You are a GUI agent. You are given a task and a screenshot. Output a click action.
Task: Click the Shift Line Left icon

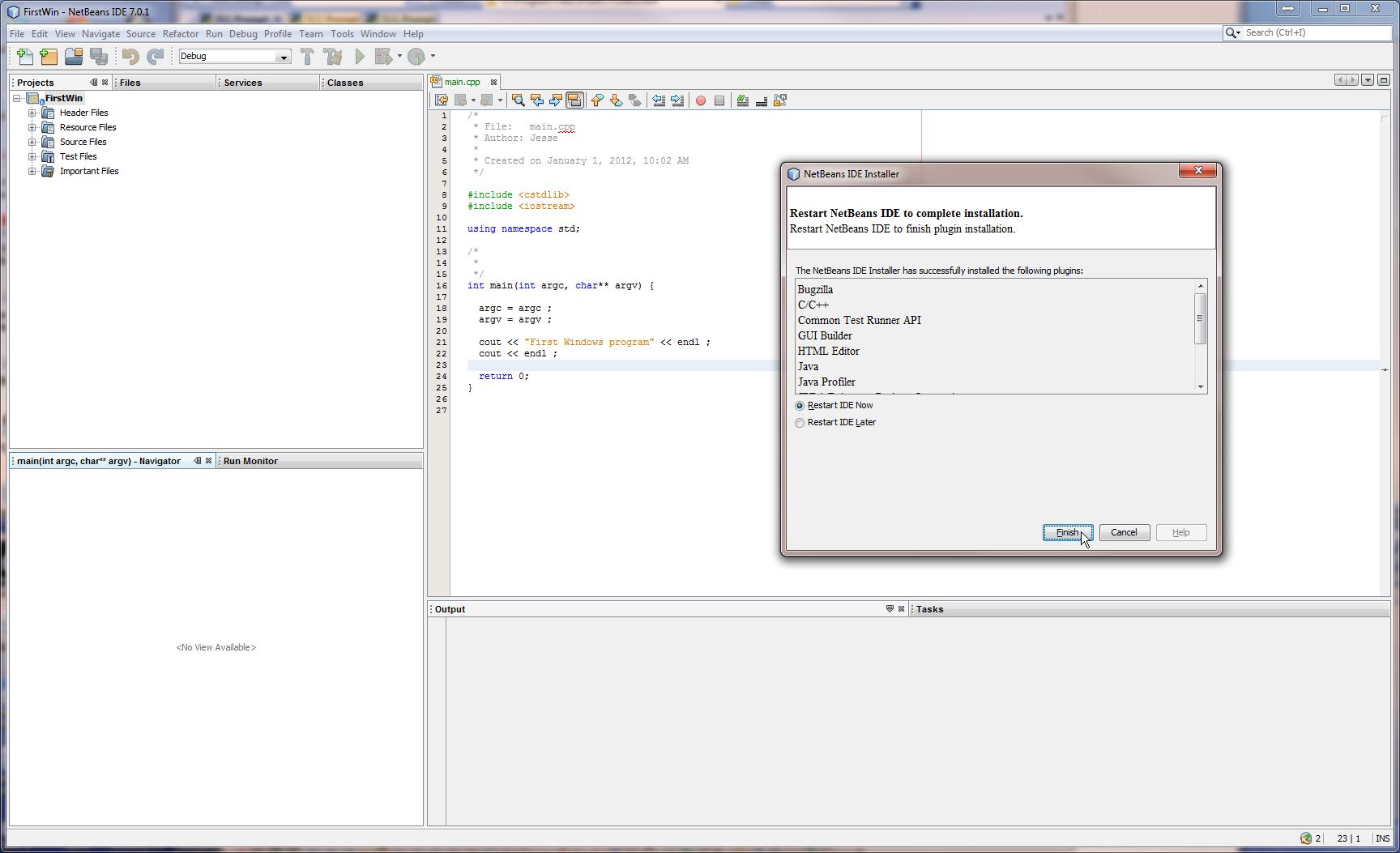tap(659, 100)
